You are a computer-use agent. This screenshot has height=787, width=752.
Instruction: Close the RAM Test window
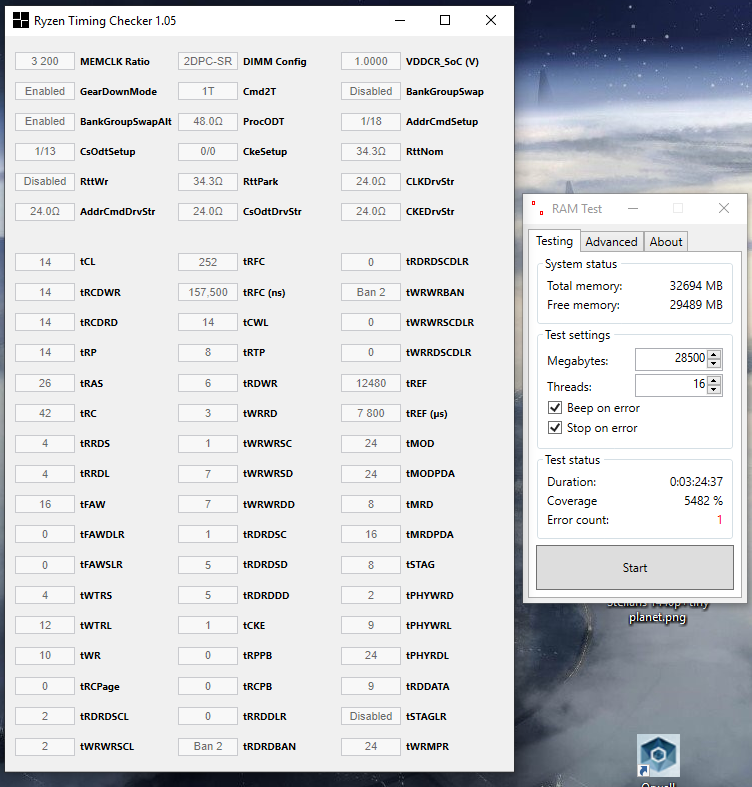click(723, 208)
